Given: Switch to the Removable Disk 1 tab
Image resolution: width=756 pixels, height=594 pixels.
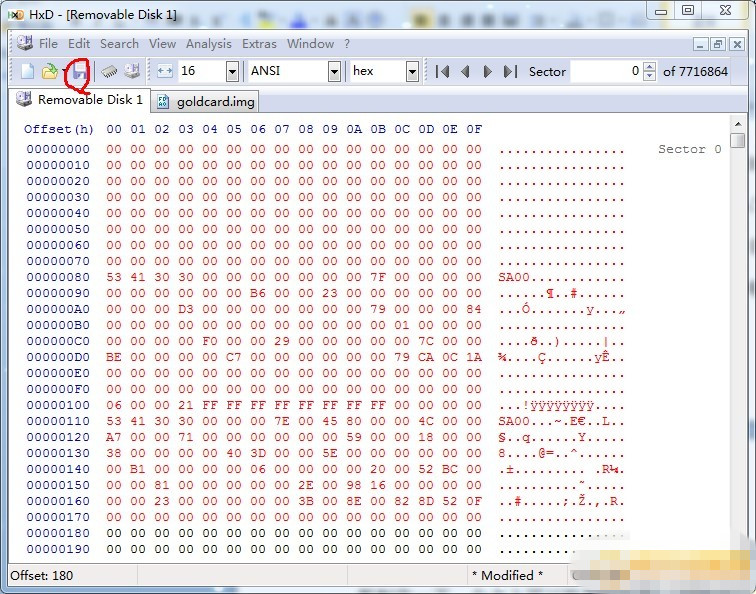Looking at the screenshot, I should coord(80,100).
